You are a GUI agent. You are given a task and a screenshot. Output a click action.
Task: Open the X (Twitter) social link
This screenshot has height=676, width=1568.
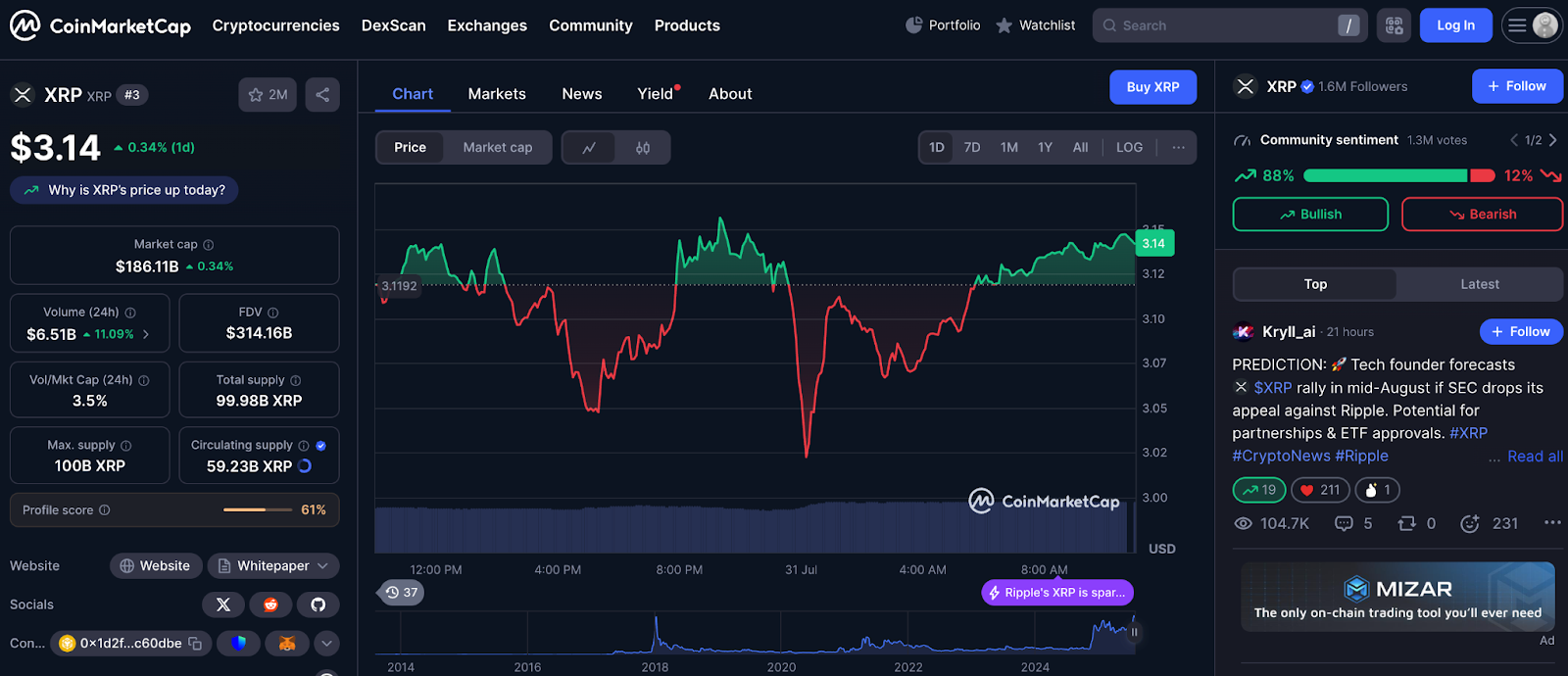coord(223,604)
